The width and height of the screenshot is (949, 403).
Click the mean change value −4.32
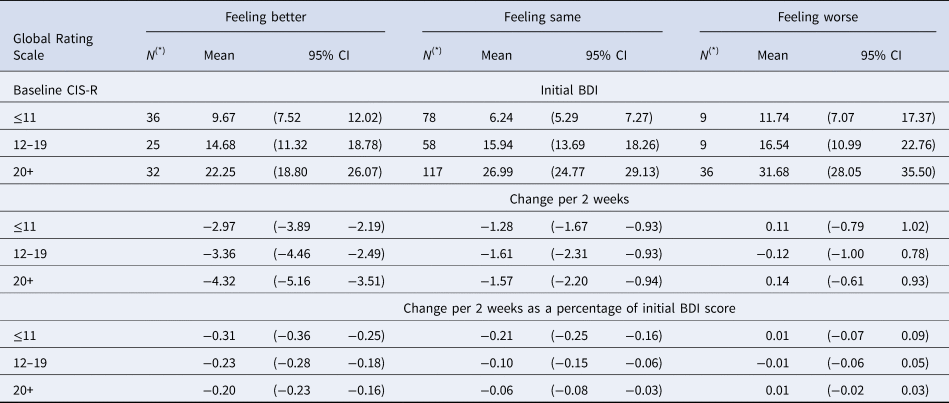pyautogui.click(x=218, y=283)
